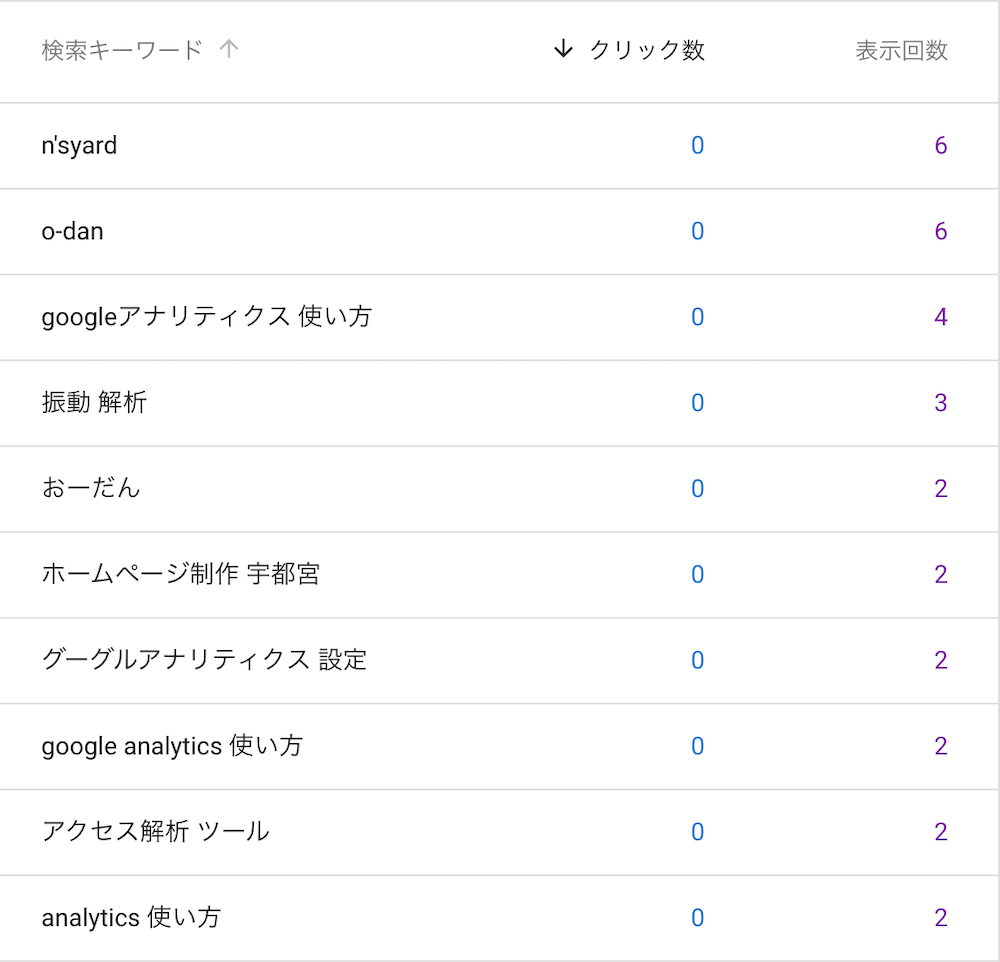Click the click count 0 for o-dan
Image resolution: width=1000 pixels, height=962 pixels.
click(698, 231)
